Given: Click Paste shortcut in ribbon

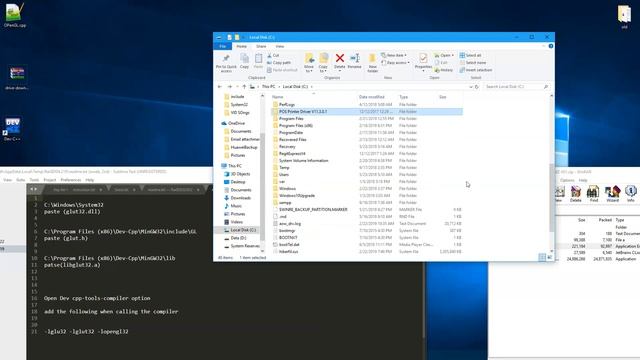Looking at the screenshot, I should pos(282,70).
